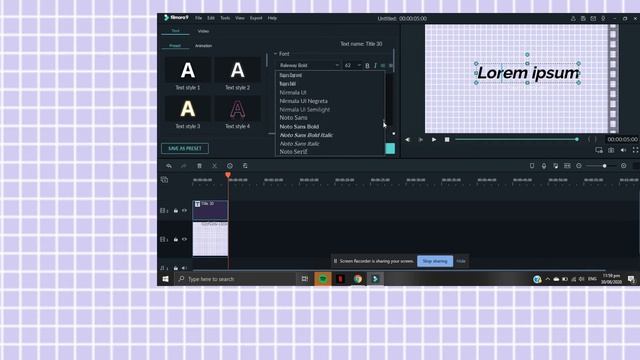This screenshot has height=360, width=640.
Task: Open the View menu
Action: 240,18
